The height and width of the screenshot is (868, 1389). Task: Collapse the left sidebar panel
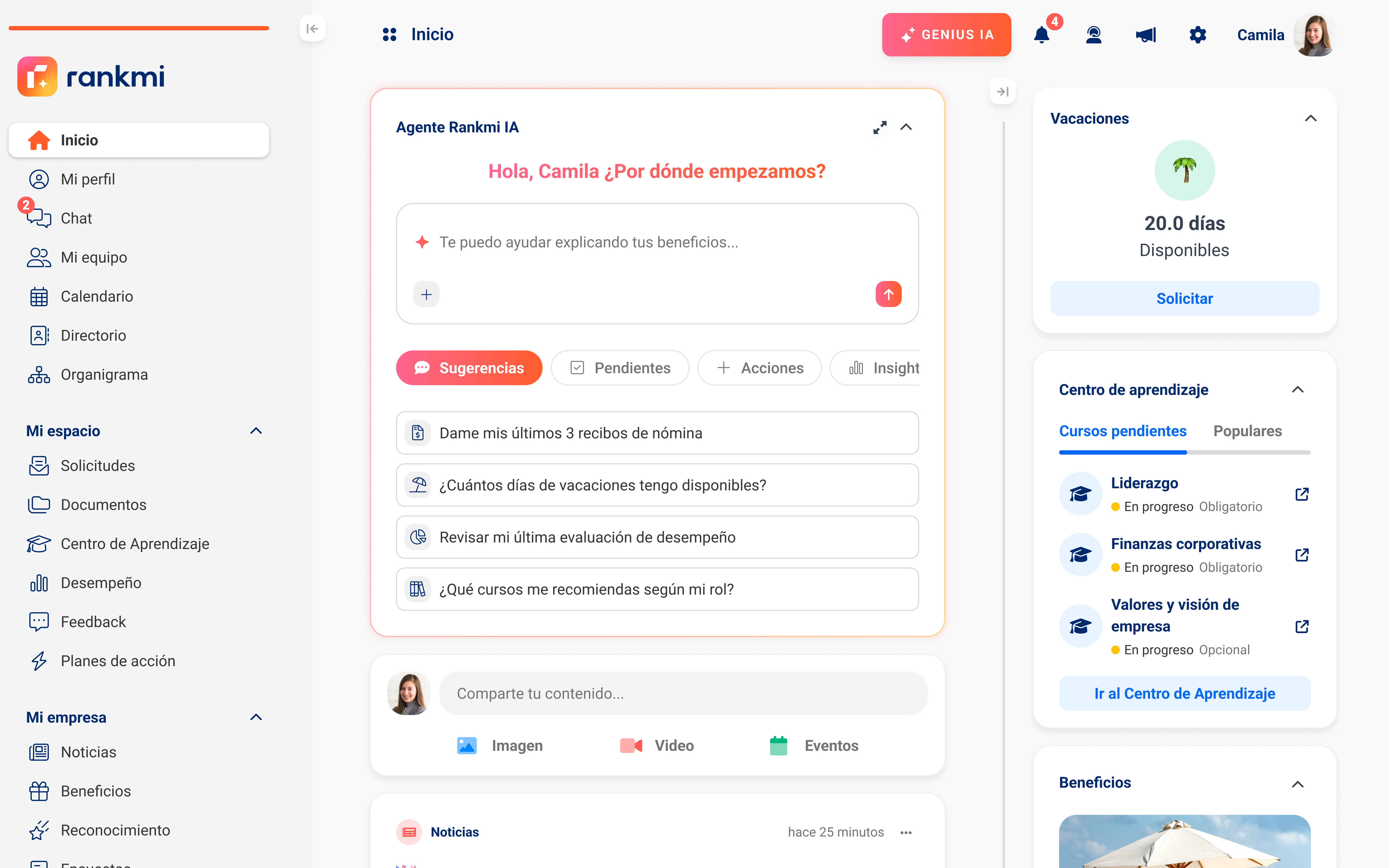click(x=312, y=29)
